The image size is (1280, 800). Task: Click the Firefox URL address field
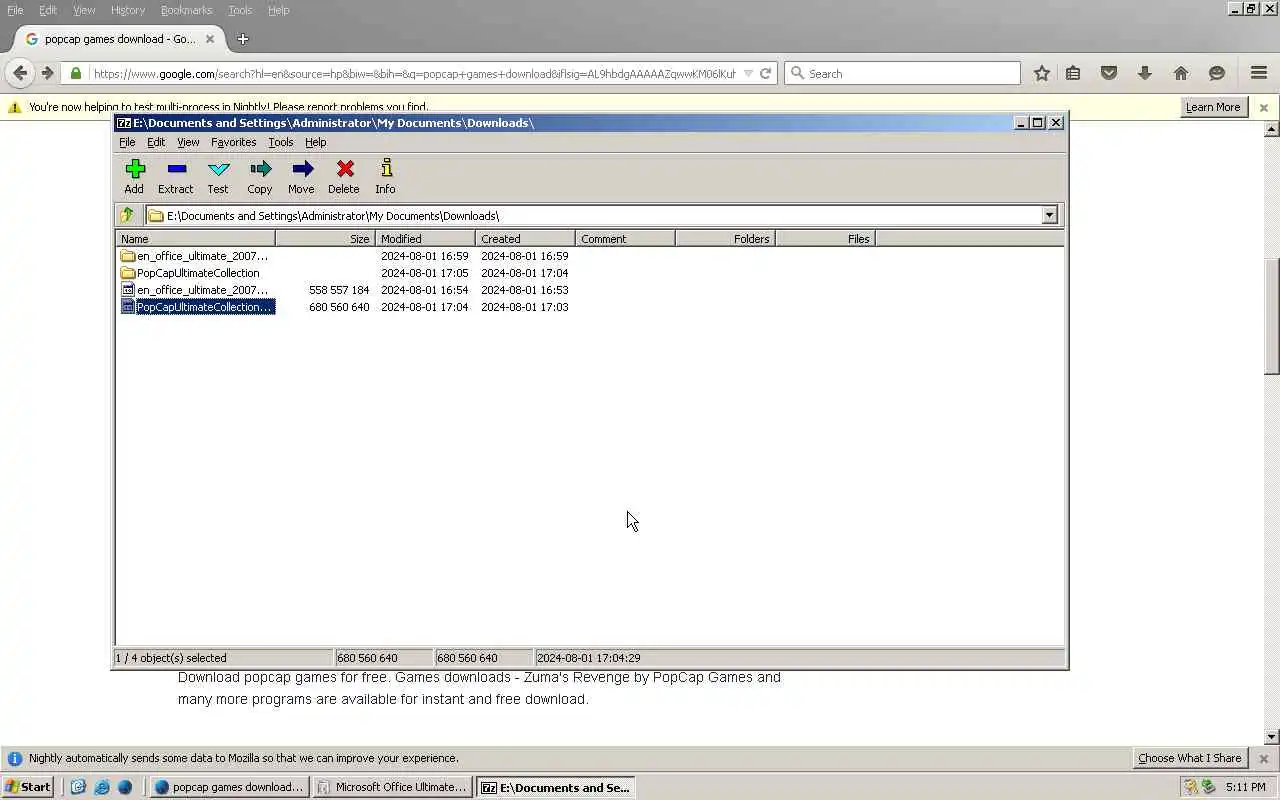(x=414, y=73)
